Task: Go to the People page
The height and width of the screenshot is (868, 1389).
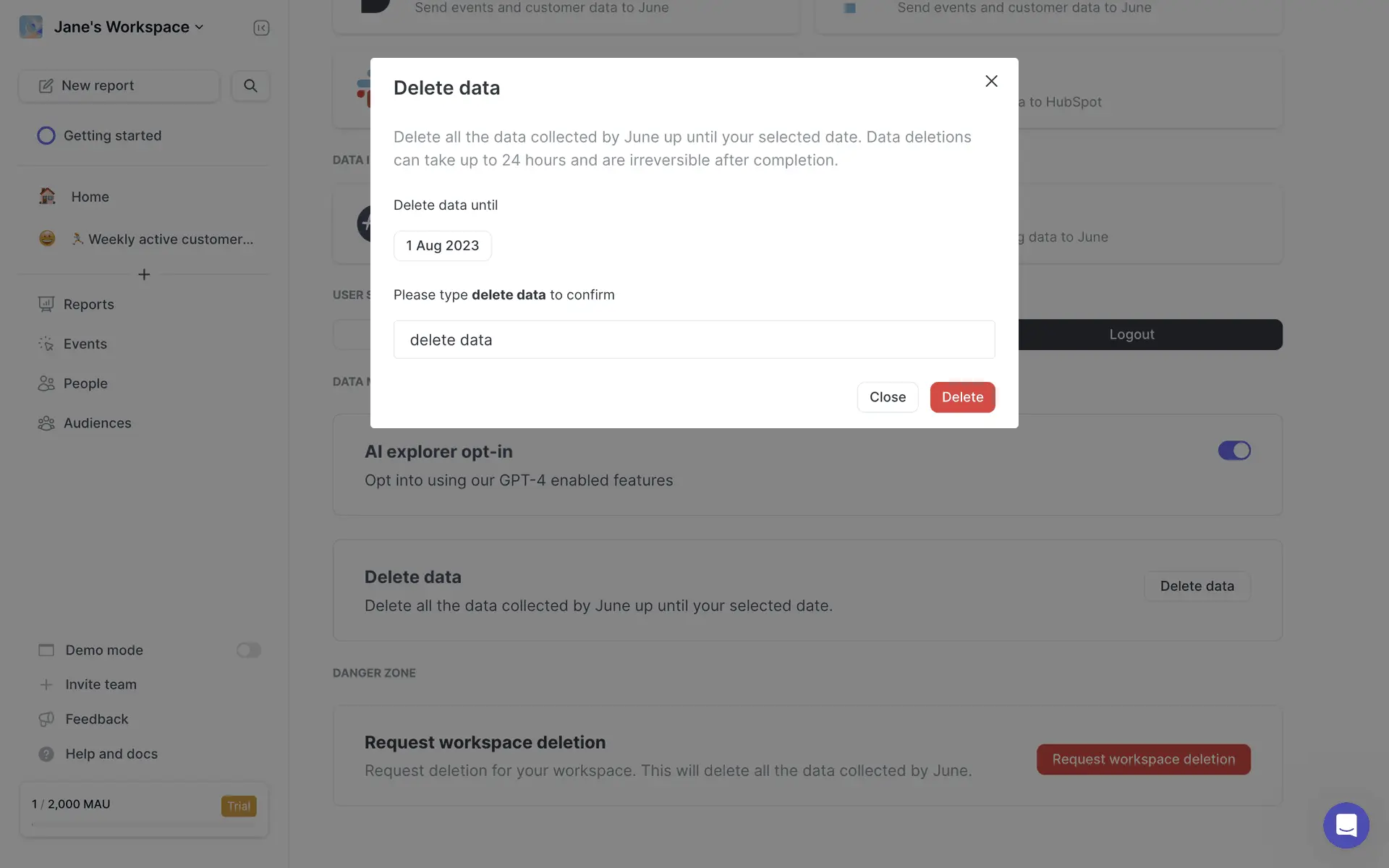Action: (85, 383)
